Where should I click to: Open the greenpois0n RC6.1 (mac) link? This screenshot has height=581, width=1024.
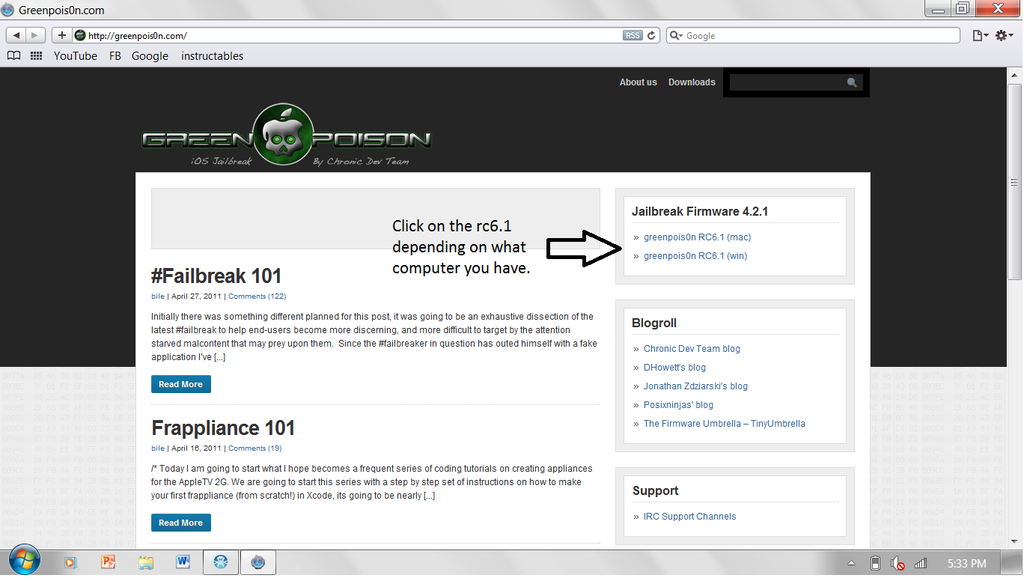pos(696,237)
